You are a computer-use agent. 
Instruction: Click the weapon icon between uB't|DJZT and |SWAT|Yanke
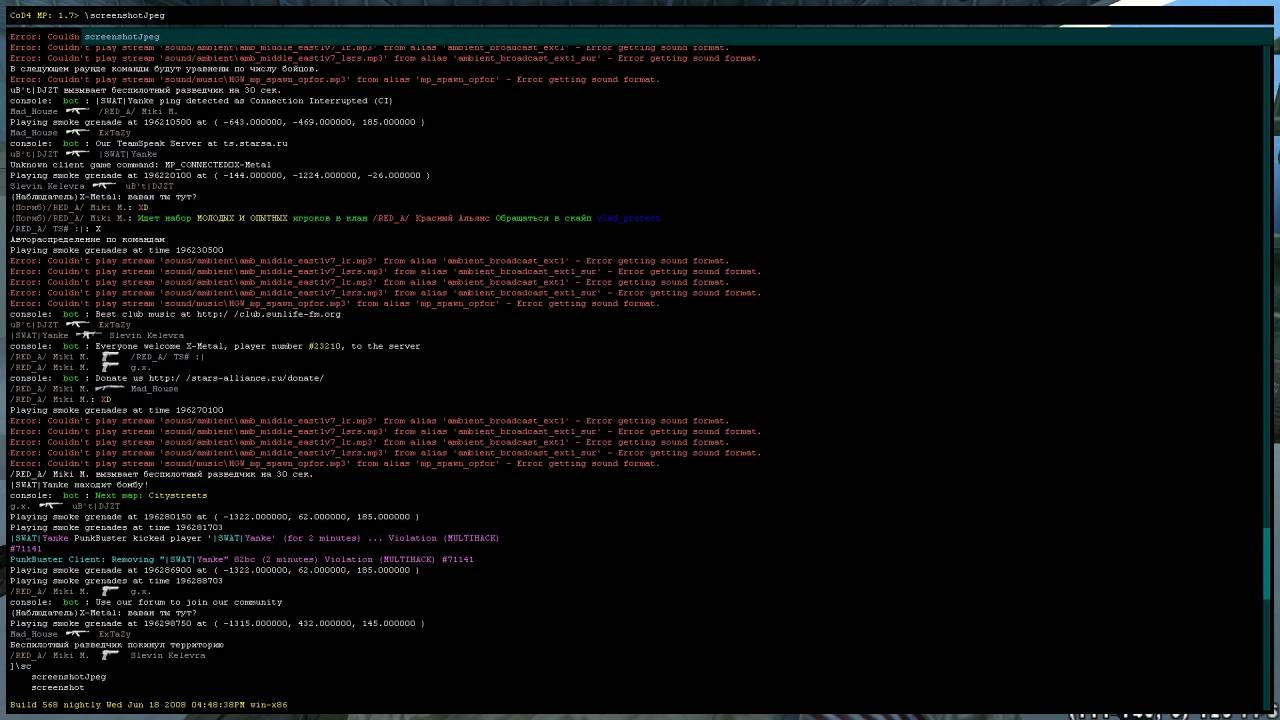[78, 154]
